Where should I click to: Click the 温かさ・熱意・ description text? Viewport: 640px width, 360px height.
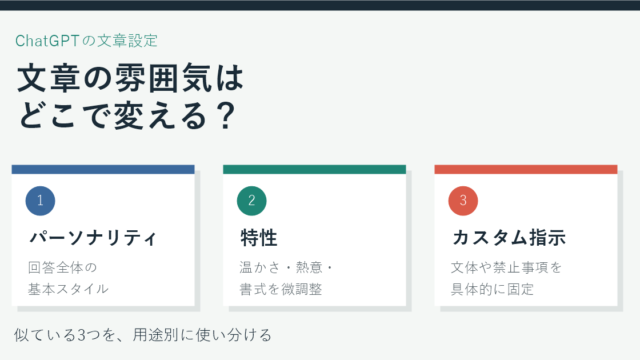tap(286, 268)
